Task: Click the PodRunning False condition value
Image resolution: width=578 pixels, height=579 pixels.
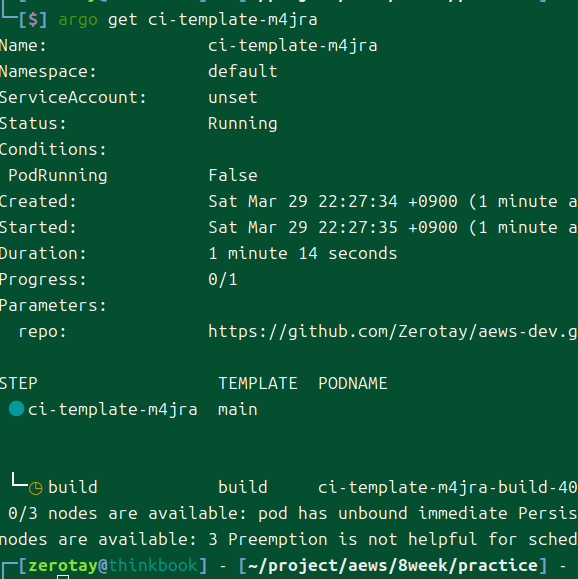Action: [233, 175]
